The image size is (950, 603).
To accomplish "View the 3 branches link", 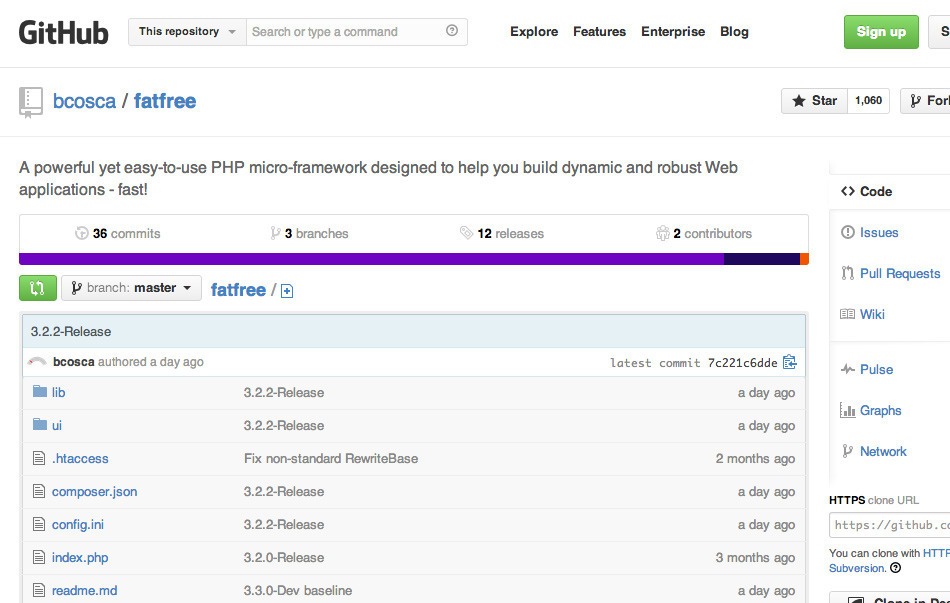I will 310,233.
